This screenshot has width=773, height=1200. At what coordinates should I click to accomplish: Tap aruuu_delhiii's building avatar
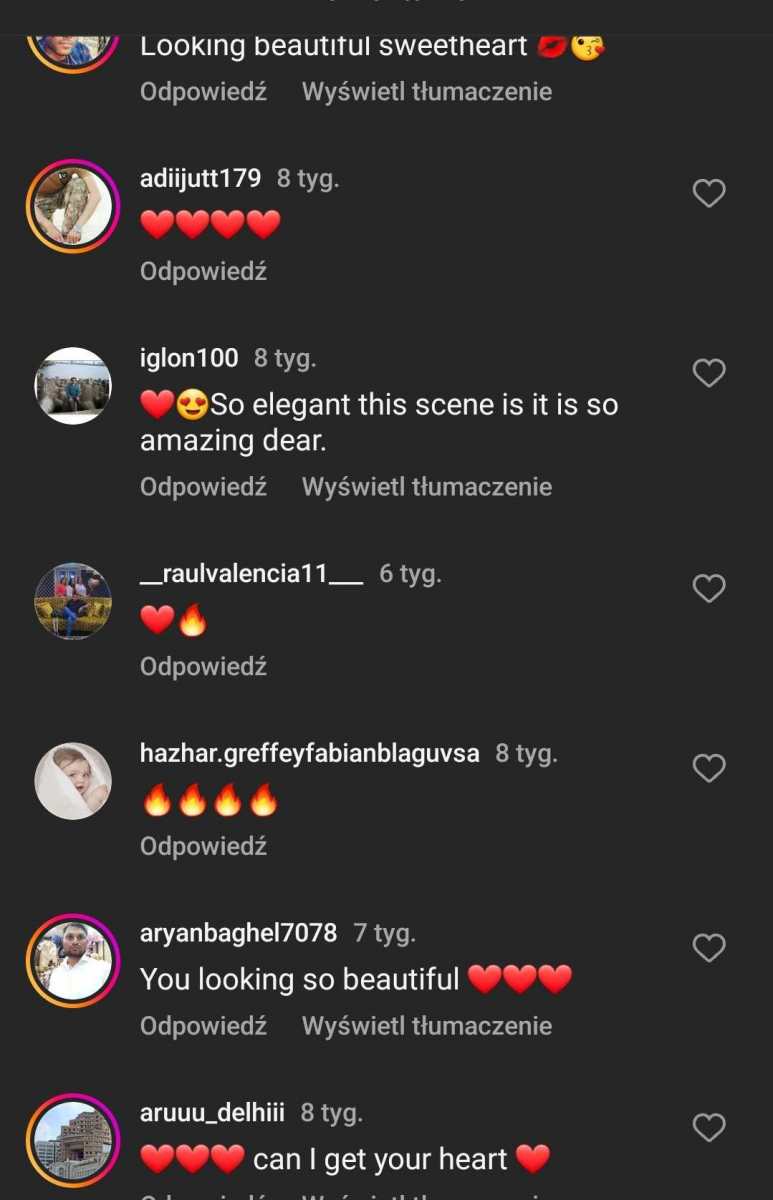click(x=73, y=1141)
